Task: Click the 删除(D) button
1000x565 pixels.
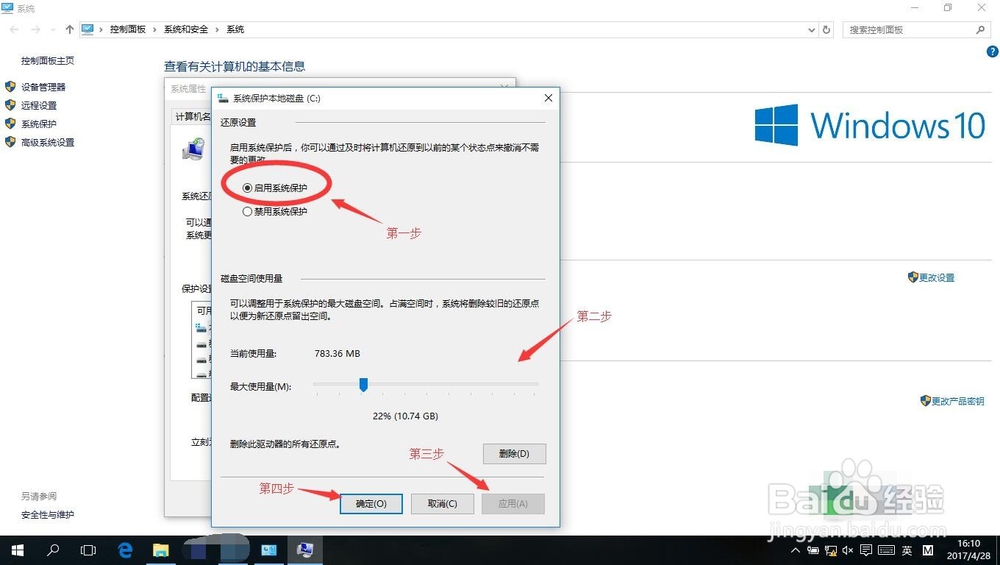Action: coord(514,453)
